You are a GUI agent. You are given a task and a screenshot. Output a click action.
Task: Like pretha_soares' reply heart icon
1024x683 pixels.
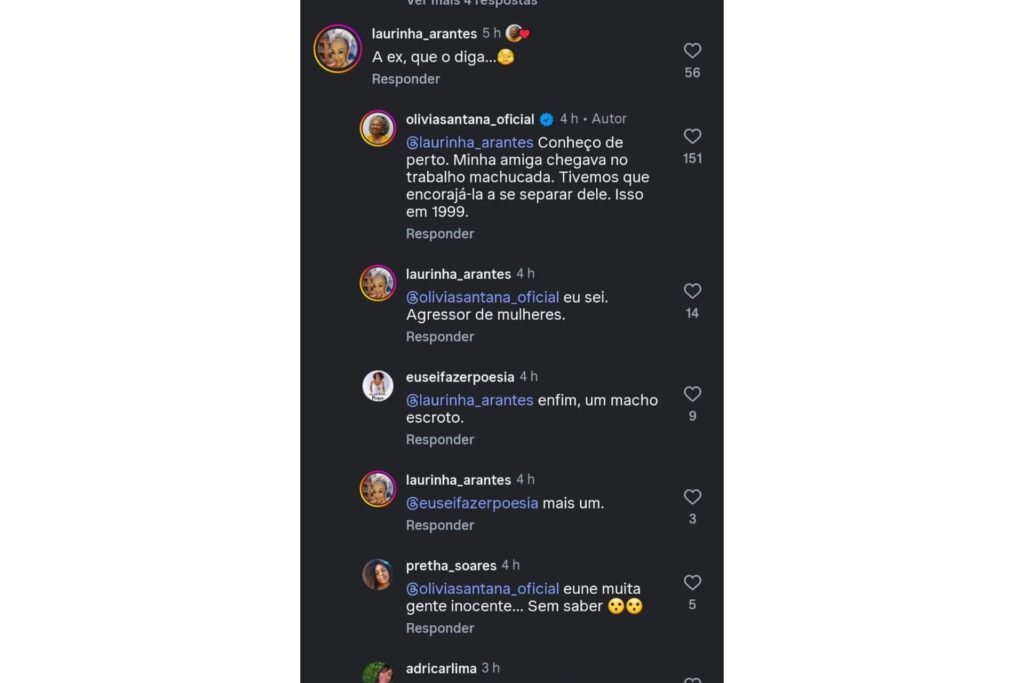[692, 583]
